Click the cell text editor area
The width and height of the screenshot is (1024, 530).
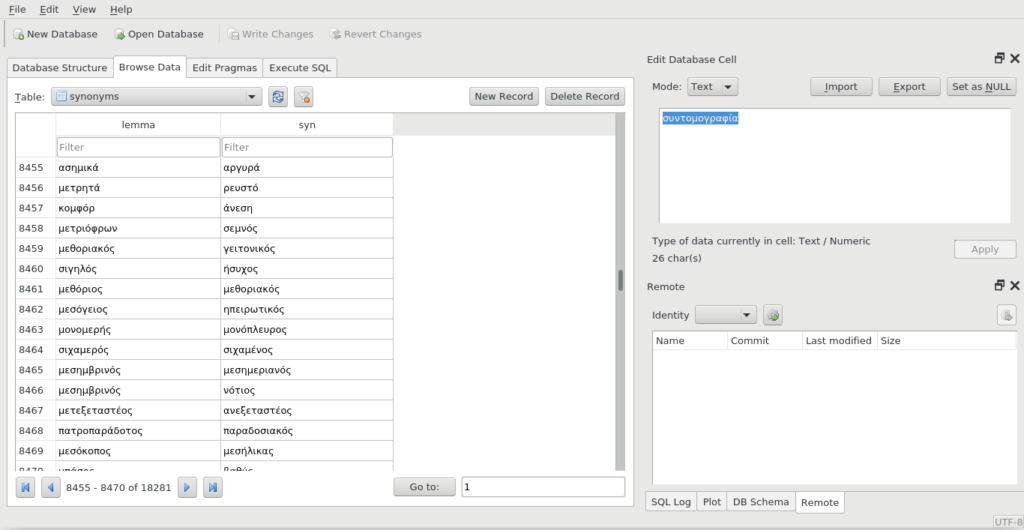click(x=835, y=166)
